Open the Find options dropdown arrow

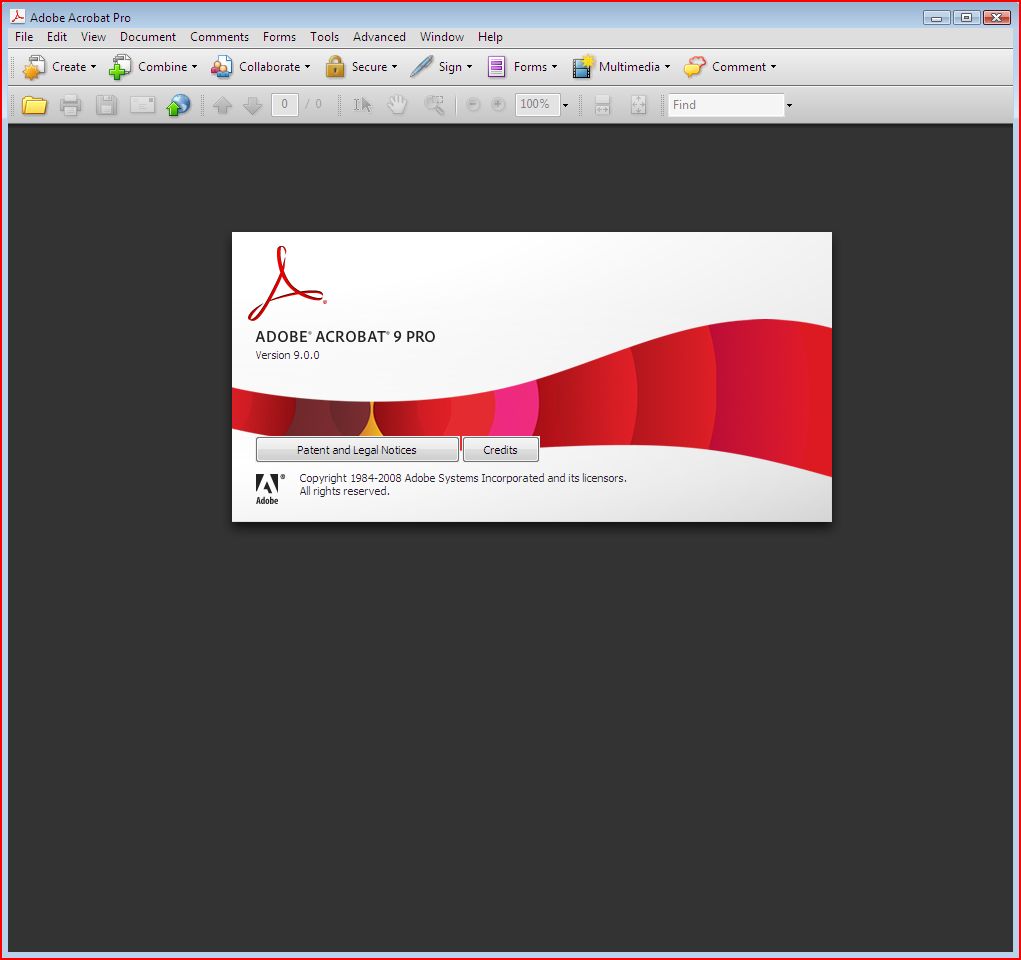pos(789,104)
